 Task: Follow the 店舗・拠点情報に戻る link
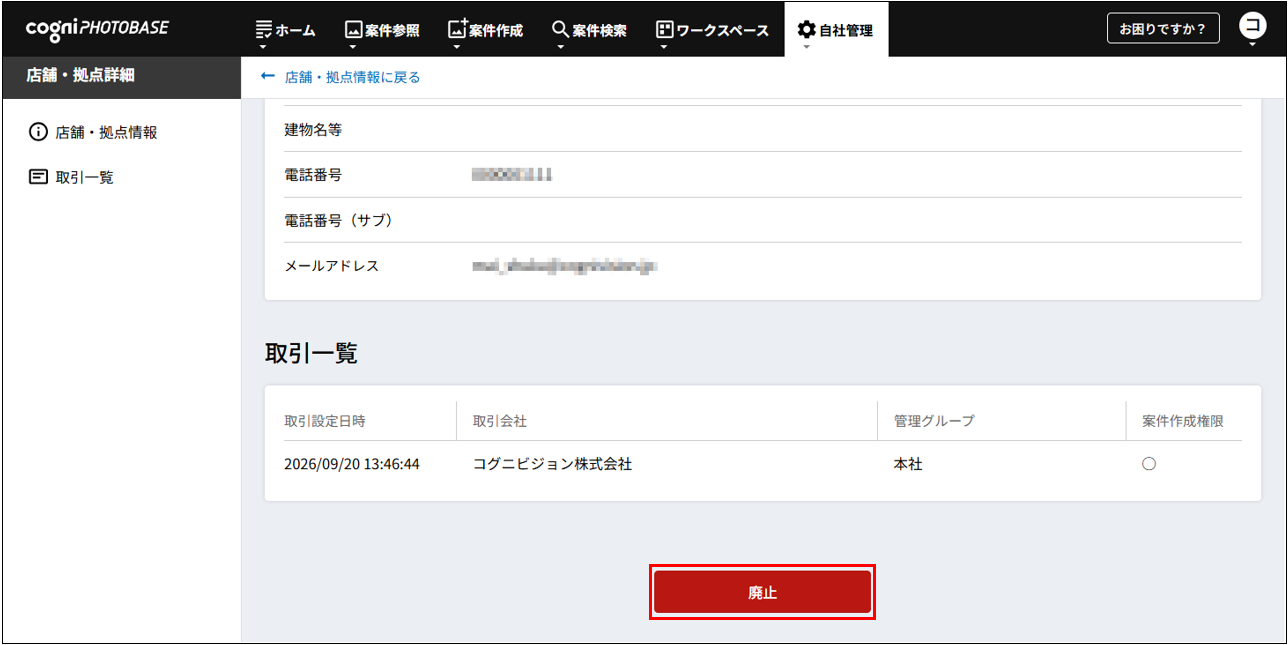tap(352, 77)
